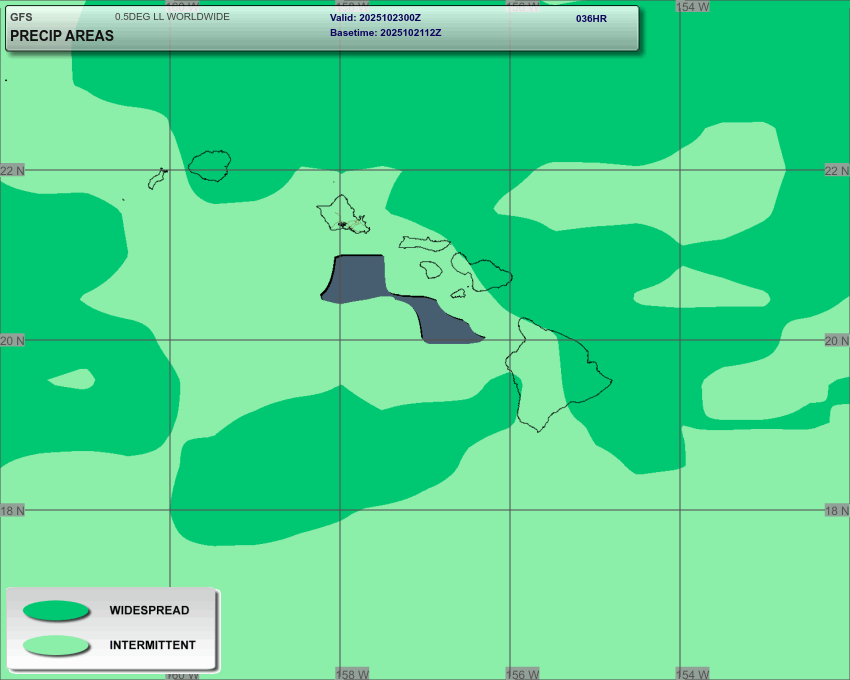Click the 18 N label on right edge
850x680 pixels.
[x=836, y=511]
